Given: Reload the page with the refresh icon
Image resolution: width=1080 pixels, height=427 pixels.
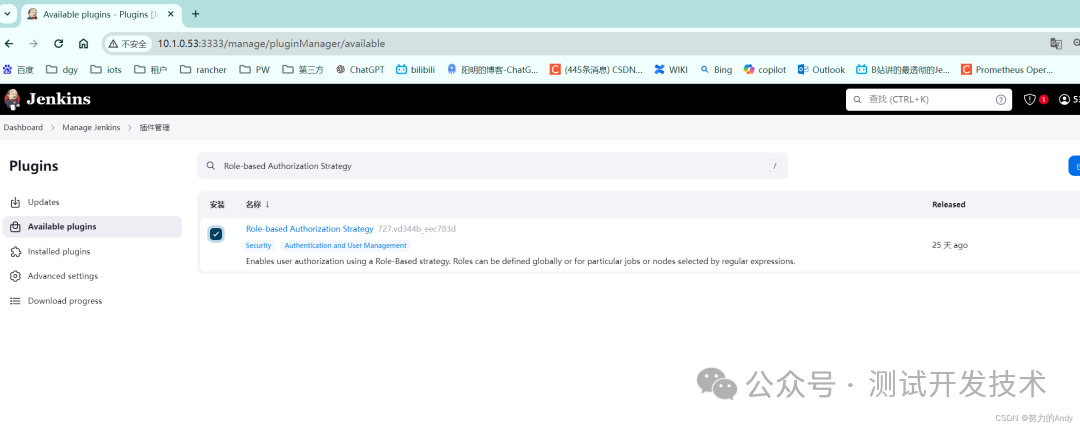Looking at the screenshot, I should [59, 43].
